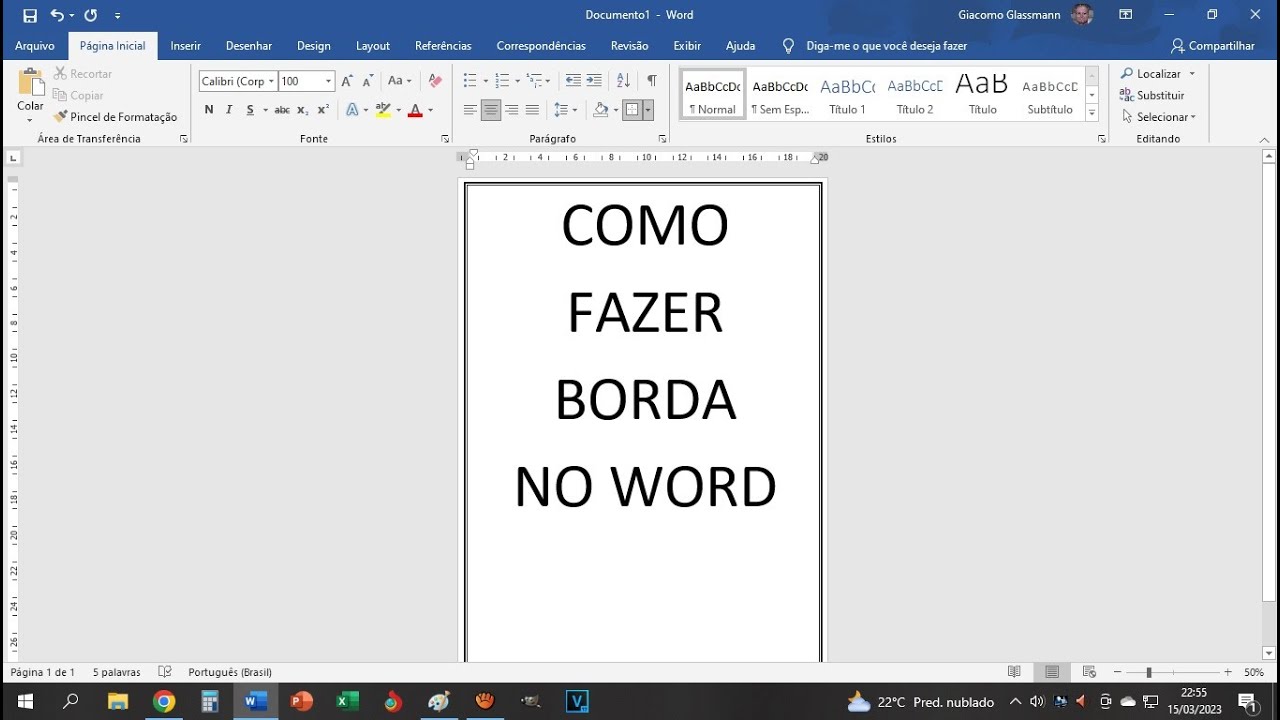Screen dimensions: 1280x720
Task: Apply text effects with the glowing A icon
Action: click(x=353, y=110)
